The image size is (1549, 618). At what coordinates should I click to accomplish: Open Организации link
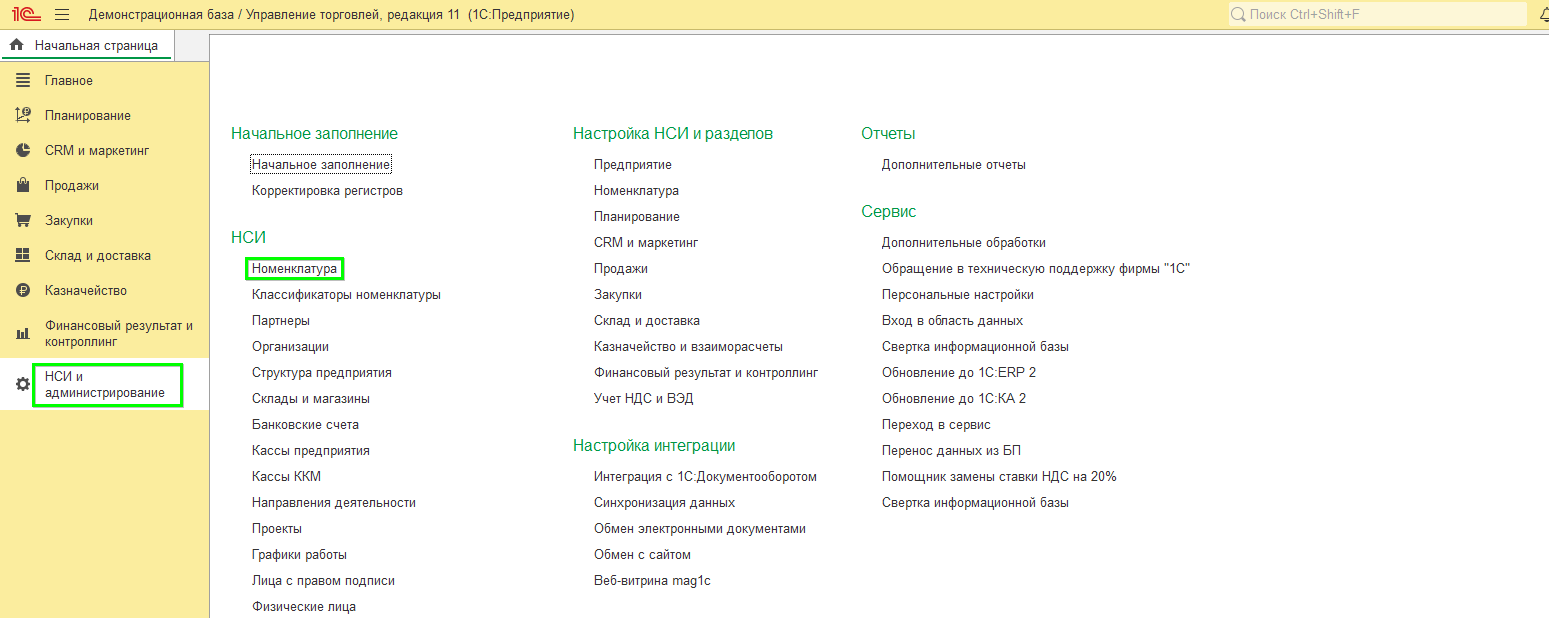290,346
